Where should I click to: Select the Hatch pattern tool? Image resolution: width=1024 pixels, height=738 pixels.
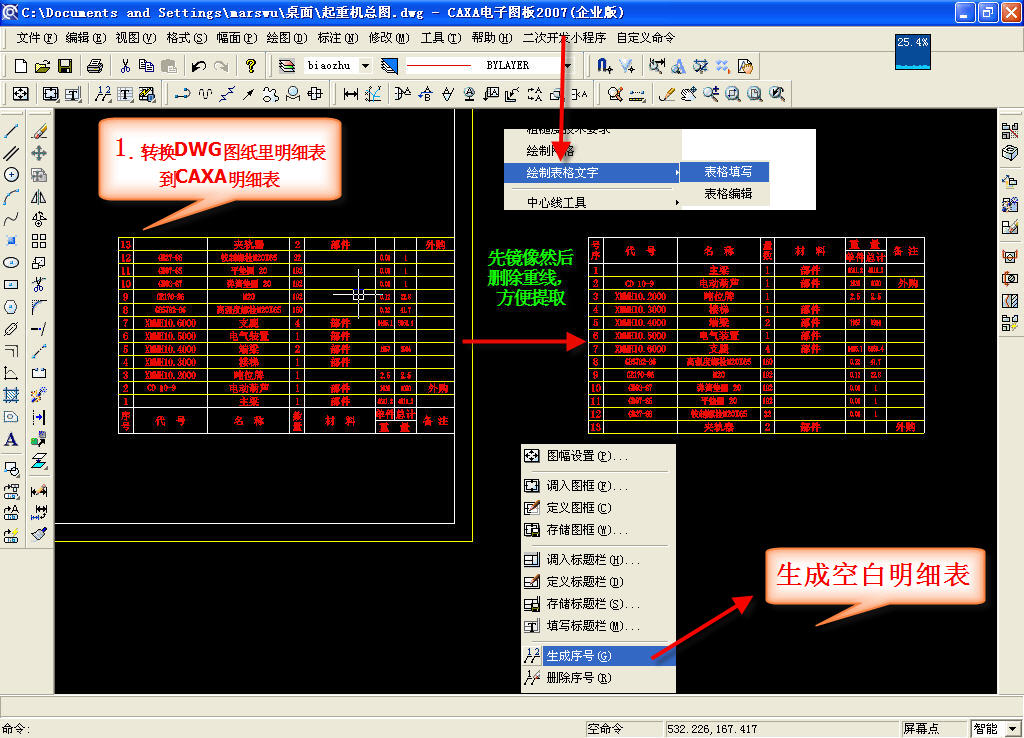(x=11, y=395)
